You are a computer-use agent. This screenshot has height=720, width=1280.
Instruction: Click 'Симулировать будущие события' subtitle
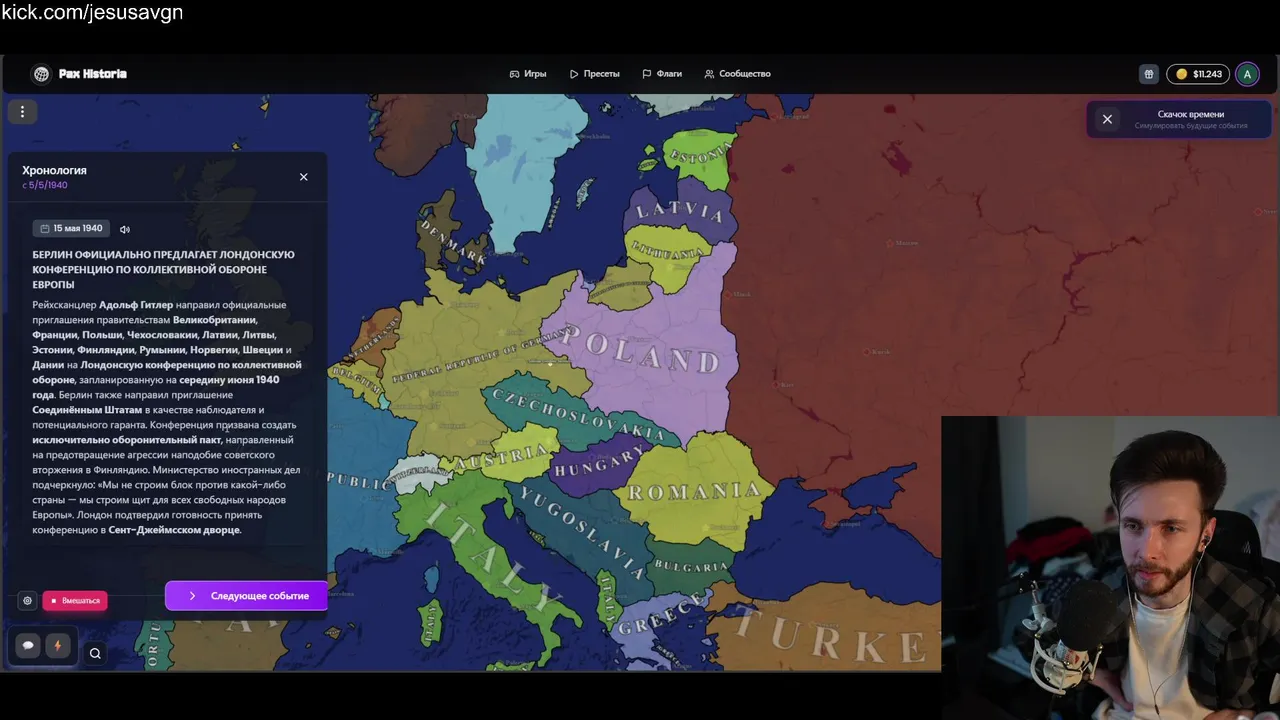[x=1190, y=126]
